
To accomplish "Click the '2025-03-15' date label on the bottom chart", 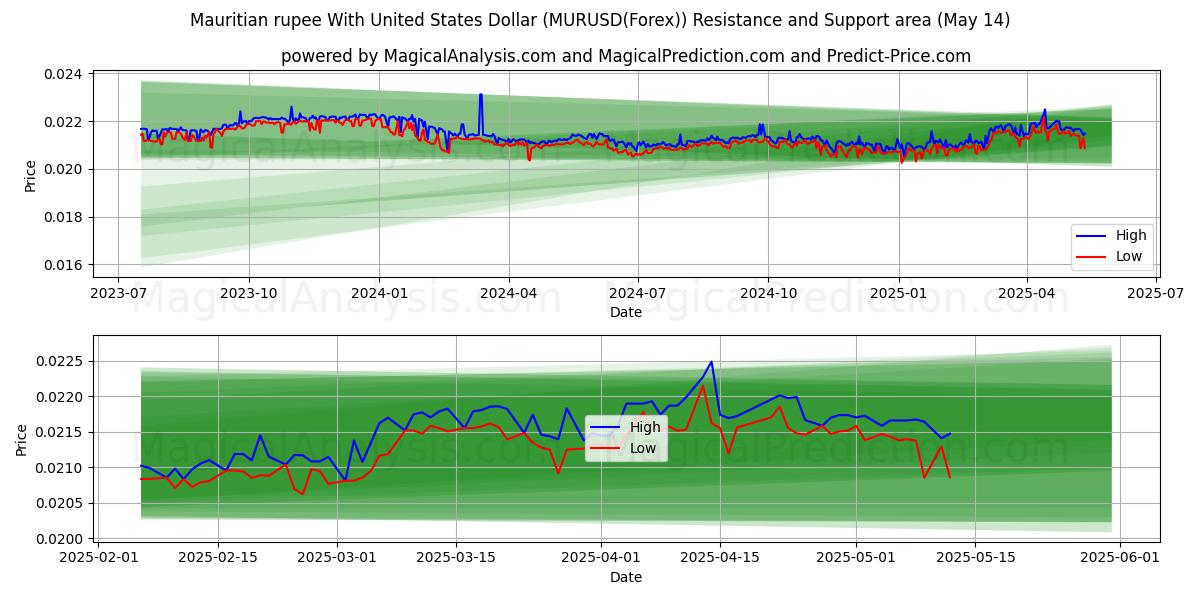I will coord(456,558).
